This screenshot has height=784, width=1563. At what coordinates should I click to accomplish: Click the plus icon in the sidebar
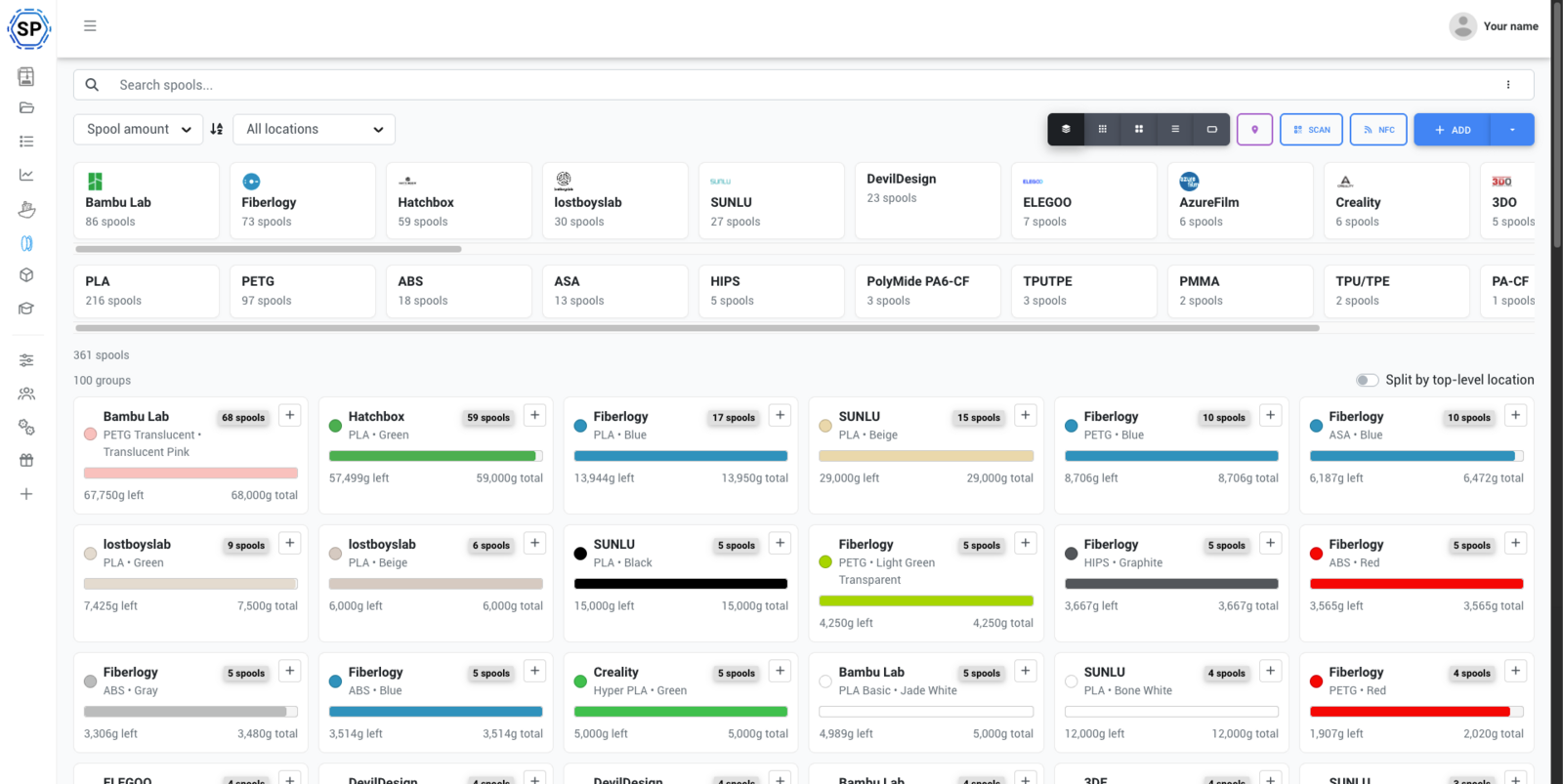tap(26, 494)
